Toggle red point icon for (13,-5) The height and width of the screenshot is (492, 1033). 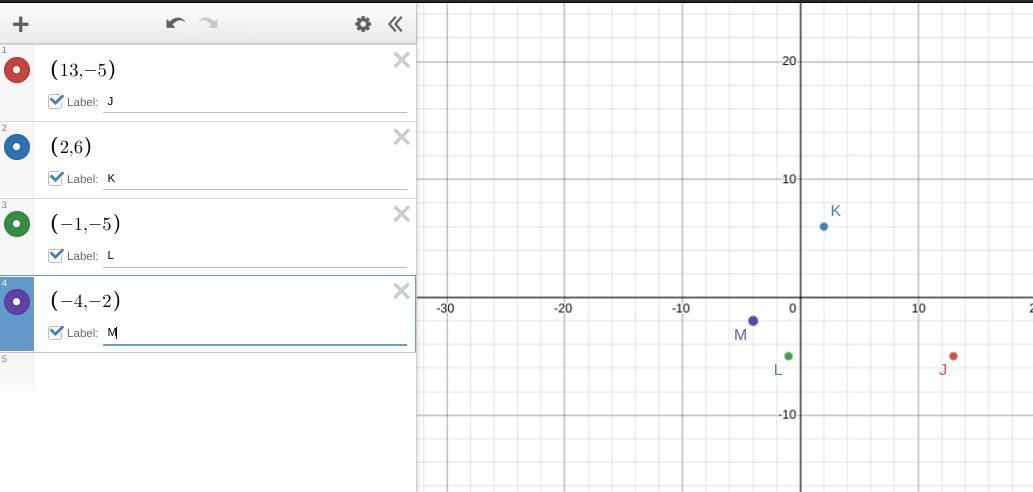pos(17,70)
